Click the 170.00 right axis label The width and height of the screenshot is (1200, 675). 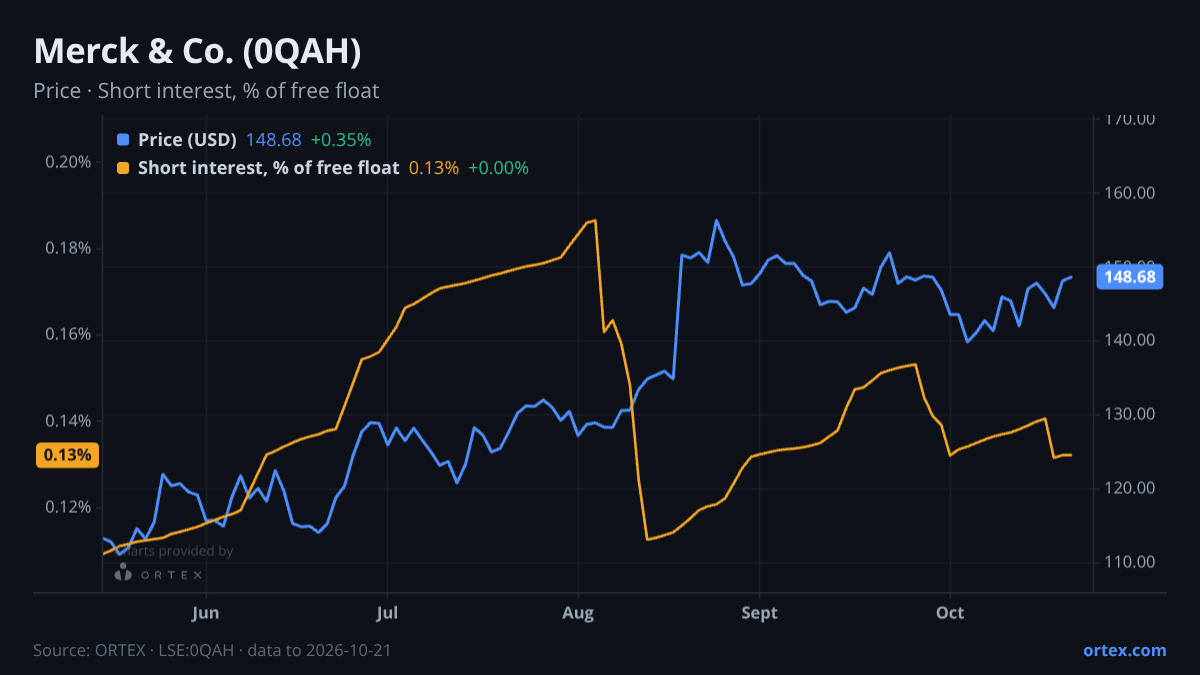click(x=1130, y=119)
